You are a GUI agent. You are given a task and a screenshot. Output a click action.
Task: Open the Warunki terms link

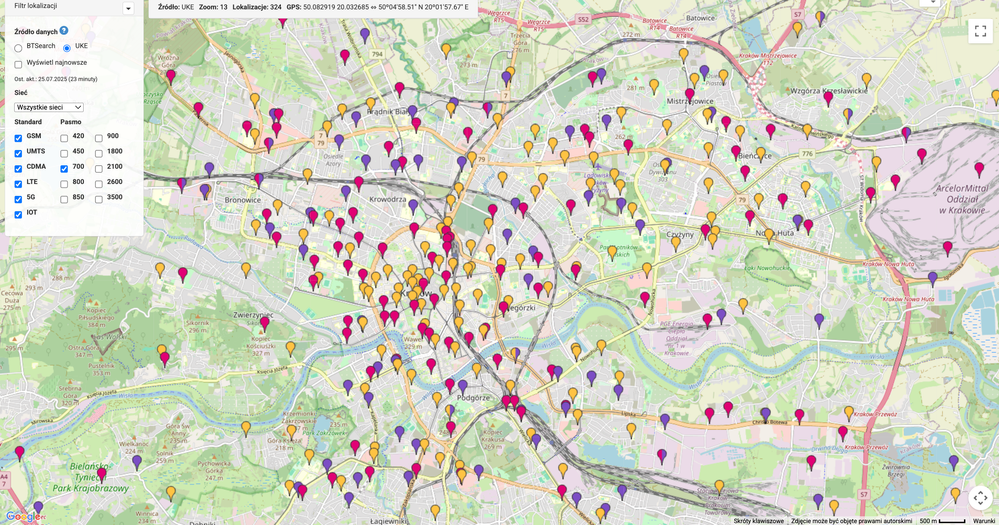tap(986, 521)
